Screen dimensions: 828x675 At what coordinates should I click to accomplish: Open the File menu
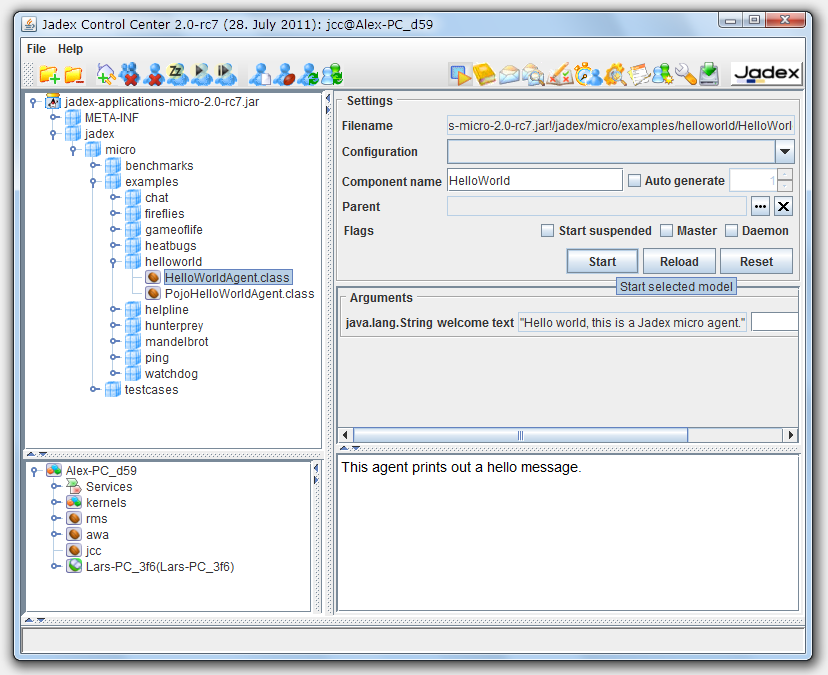36,49
